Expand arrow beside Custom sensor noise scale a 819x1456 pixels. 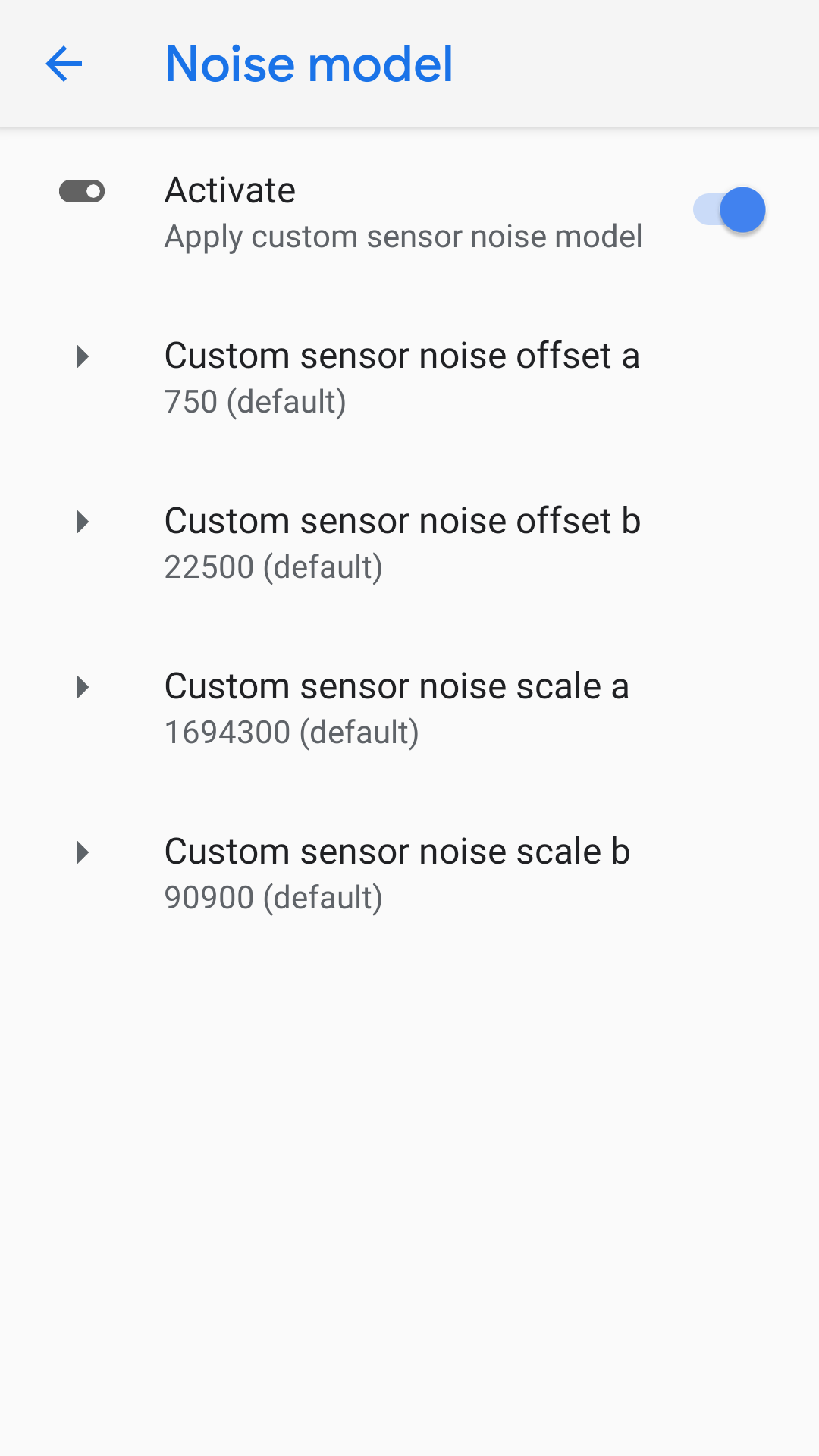coord(83,687)
